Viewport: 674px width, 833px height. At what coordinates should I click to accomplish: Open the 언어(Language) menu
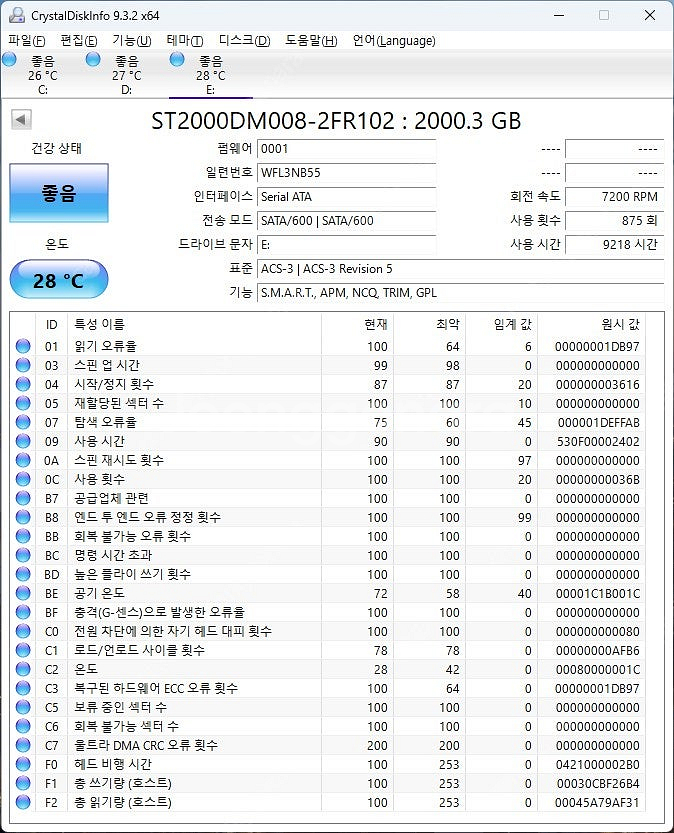394,40
